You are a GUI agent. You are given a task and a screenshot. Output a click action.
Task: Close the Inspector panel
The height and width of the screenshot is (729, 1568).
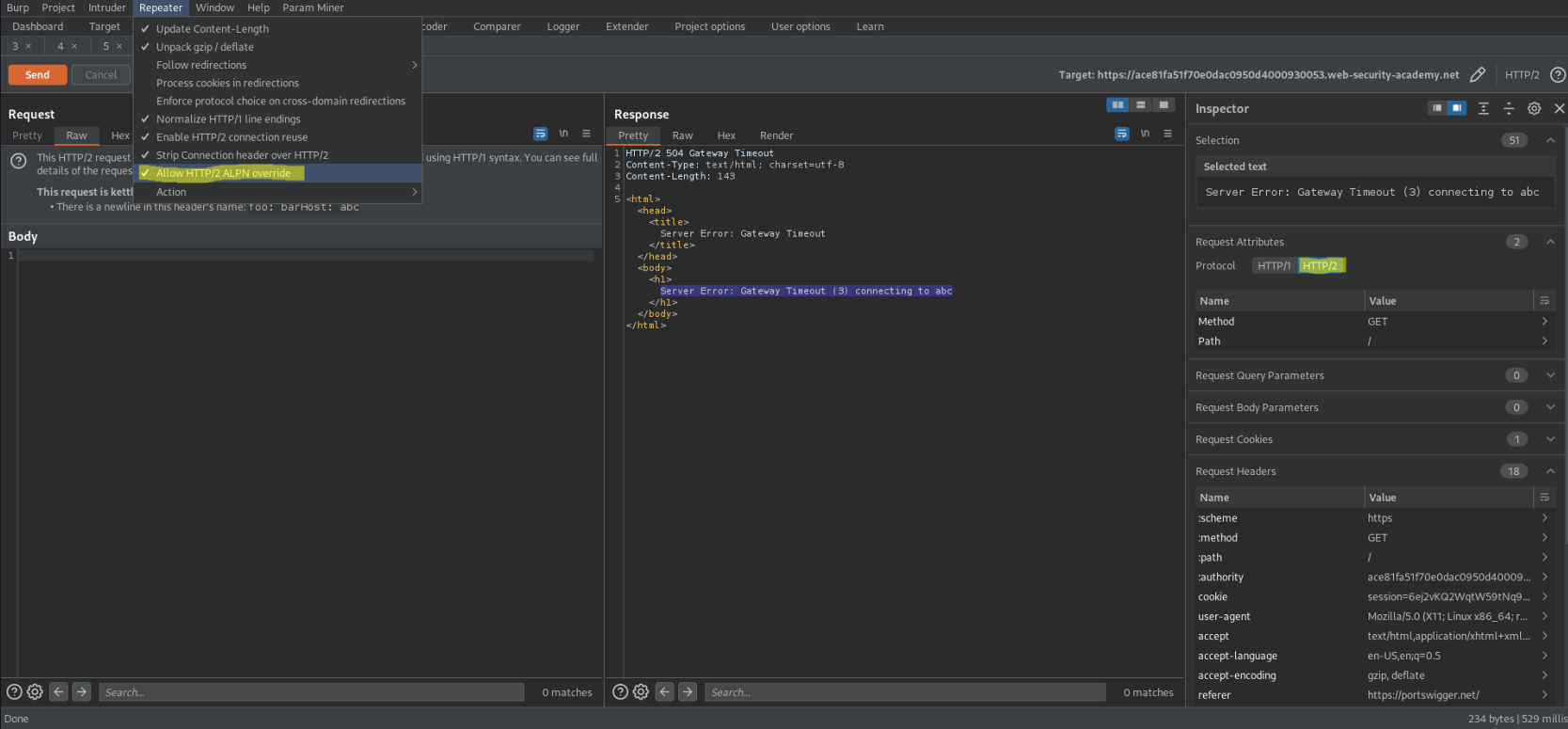tap(1559, 108)
